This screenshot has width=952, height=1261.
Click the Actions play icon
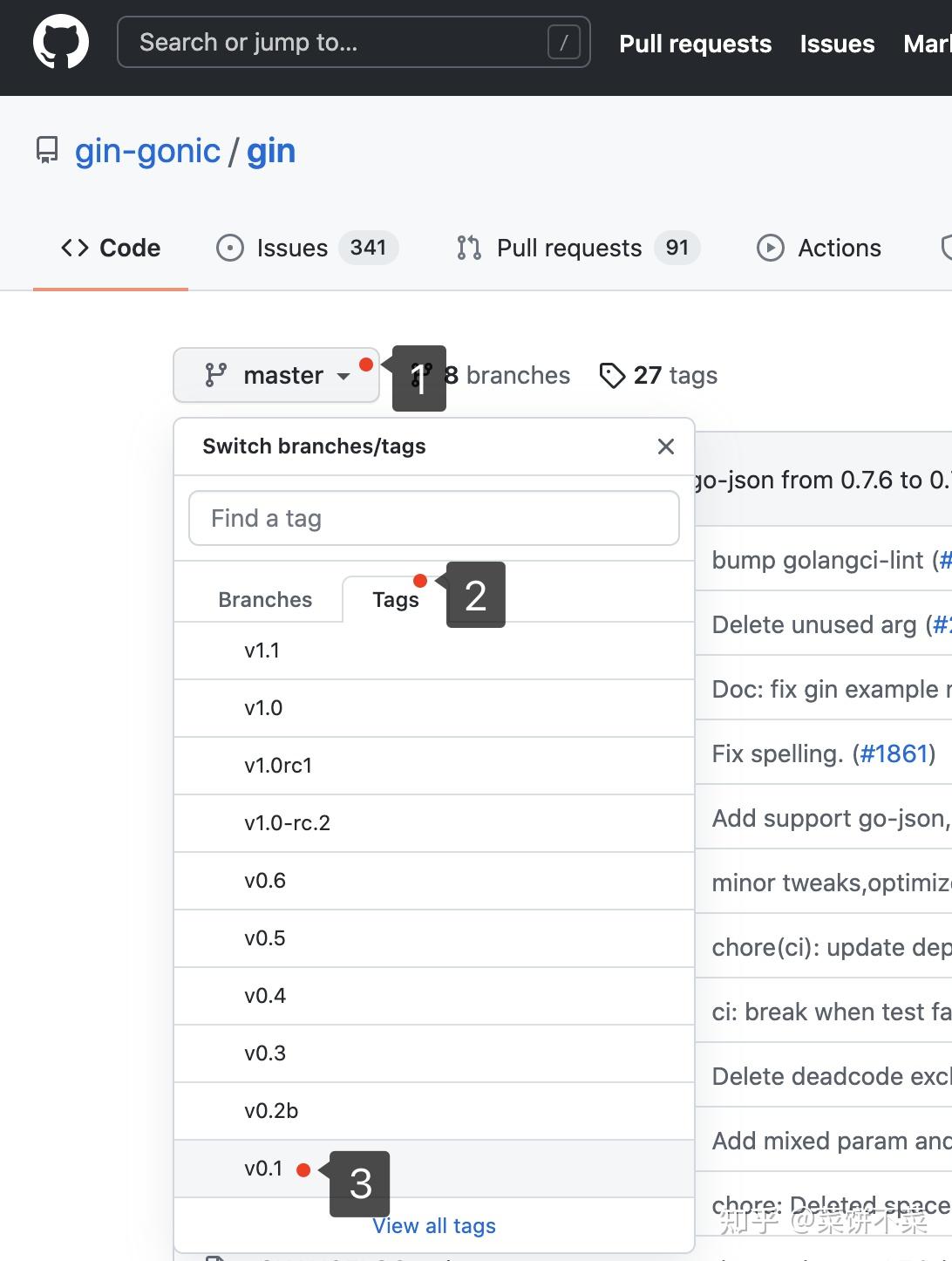click(771, 248)
